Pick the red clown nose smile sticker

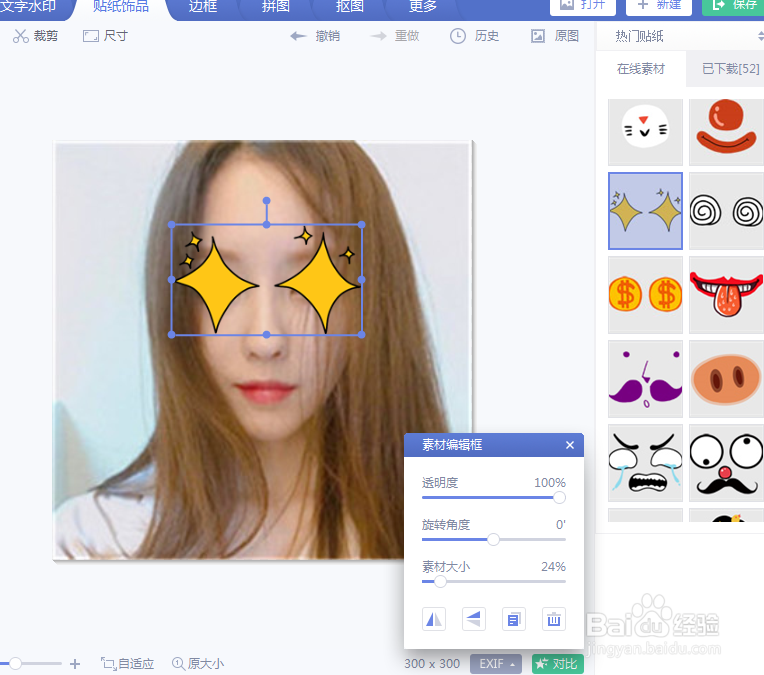click(x=726, y=132)
